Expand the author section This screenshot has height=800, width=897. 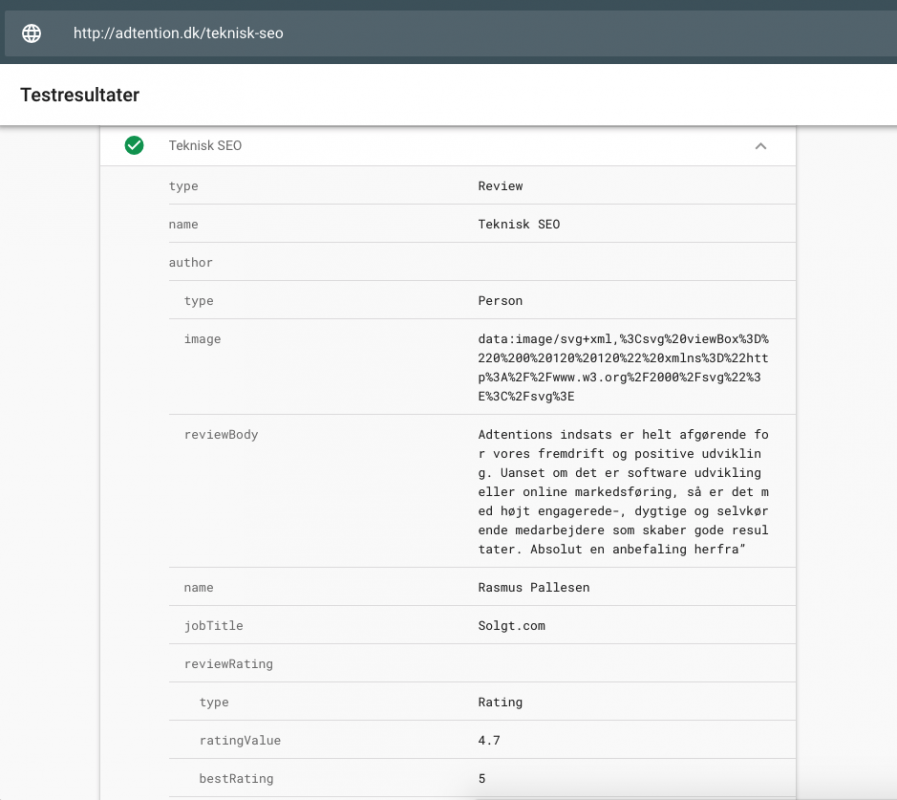tap(191, 262)
